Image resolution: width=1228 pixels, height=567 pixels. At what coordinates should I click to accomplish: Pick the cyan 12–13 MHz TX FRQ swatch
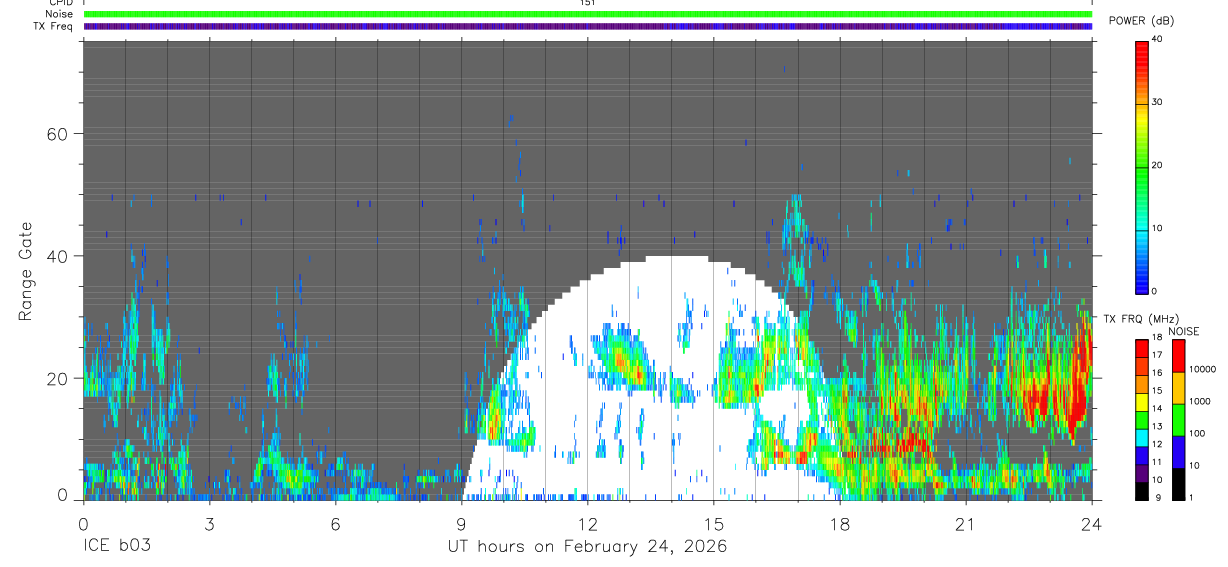pos(1143,437)
